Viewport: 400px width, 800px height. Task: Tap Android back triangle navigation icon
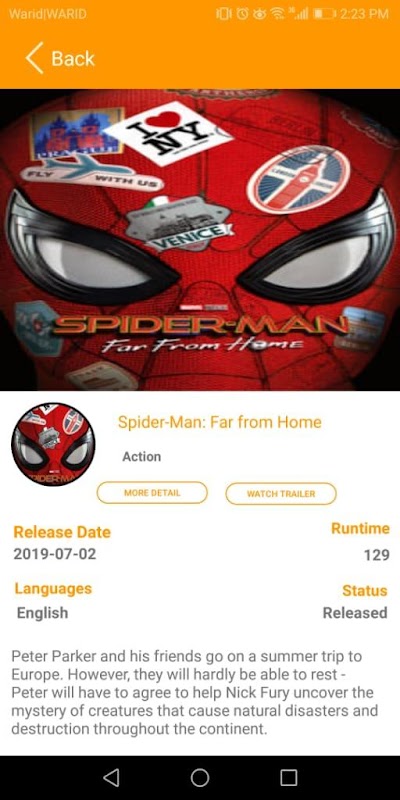(111, 778)
